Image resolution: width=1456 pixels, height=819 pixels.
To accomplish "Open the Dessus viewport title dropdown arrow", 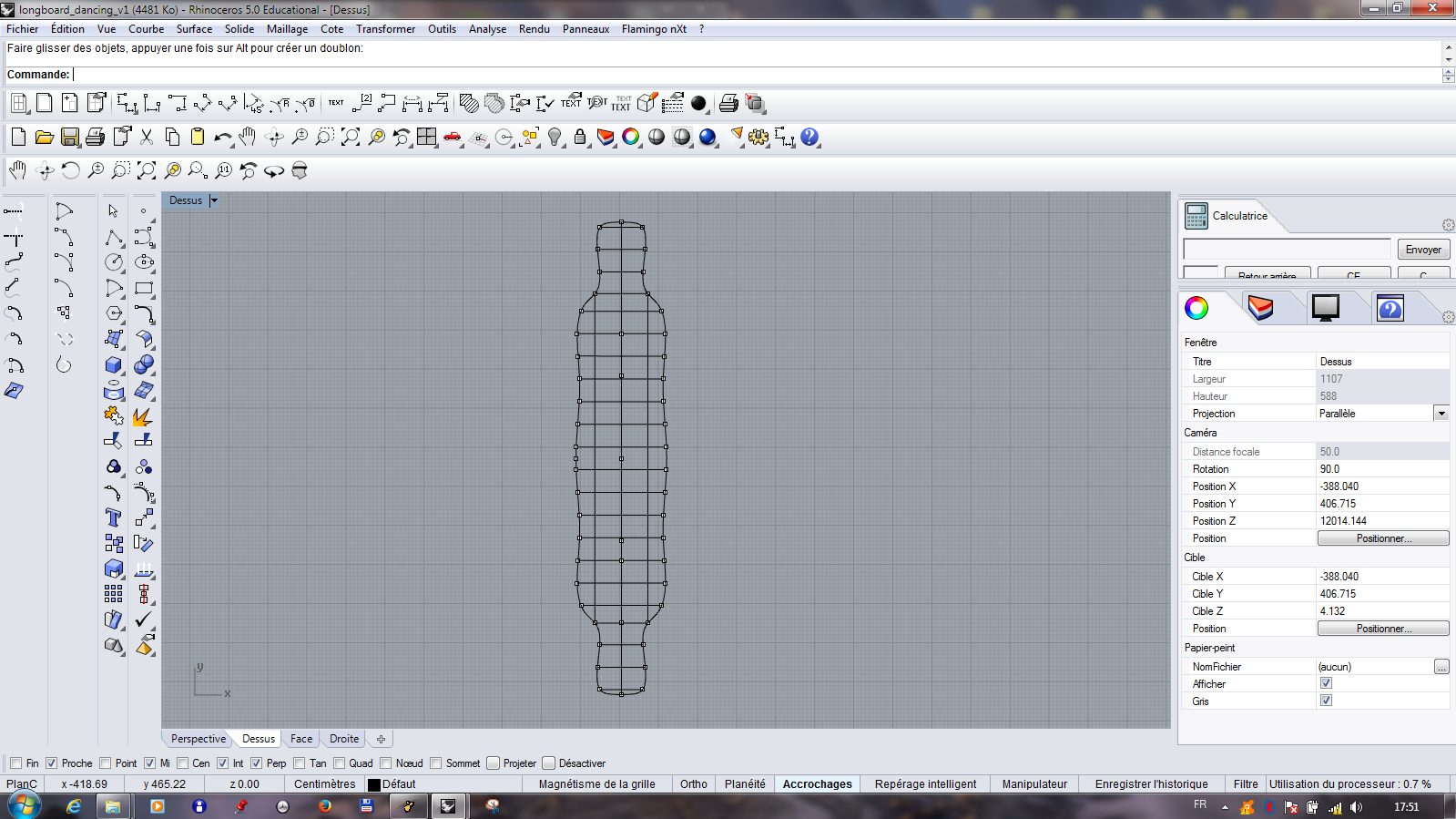I will [214, 200].
